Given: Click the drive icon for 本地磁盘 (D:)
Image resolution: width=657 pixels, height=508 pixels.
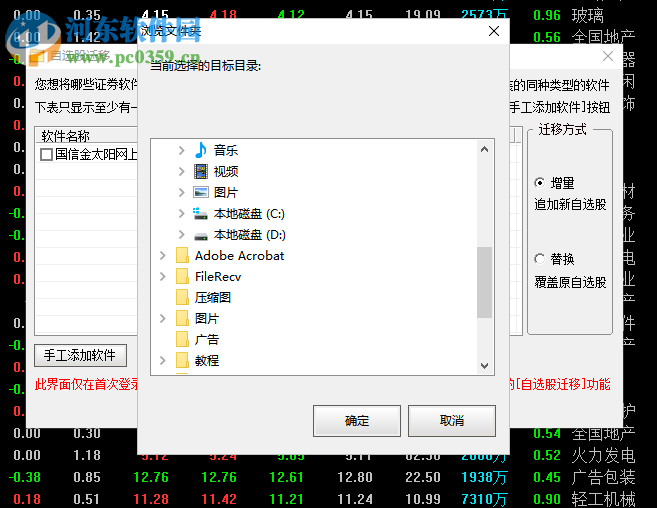Looking at the screenshot, I should (201, 236).
